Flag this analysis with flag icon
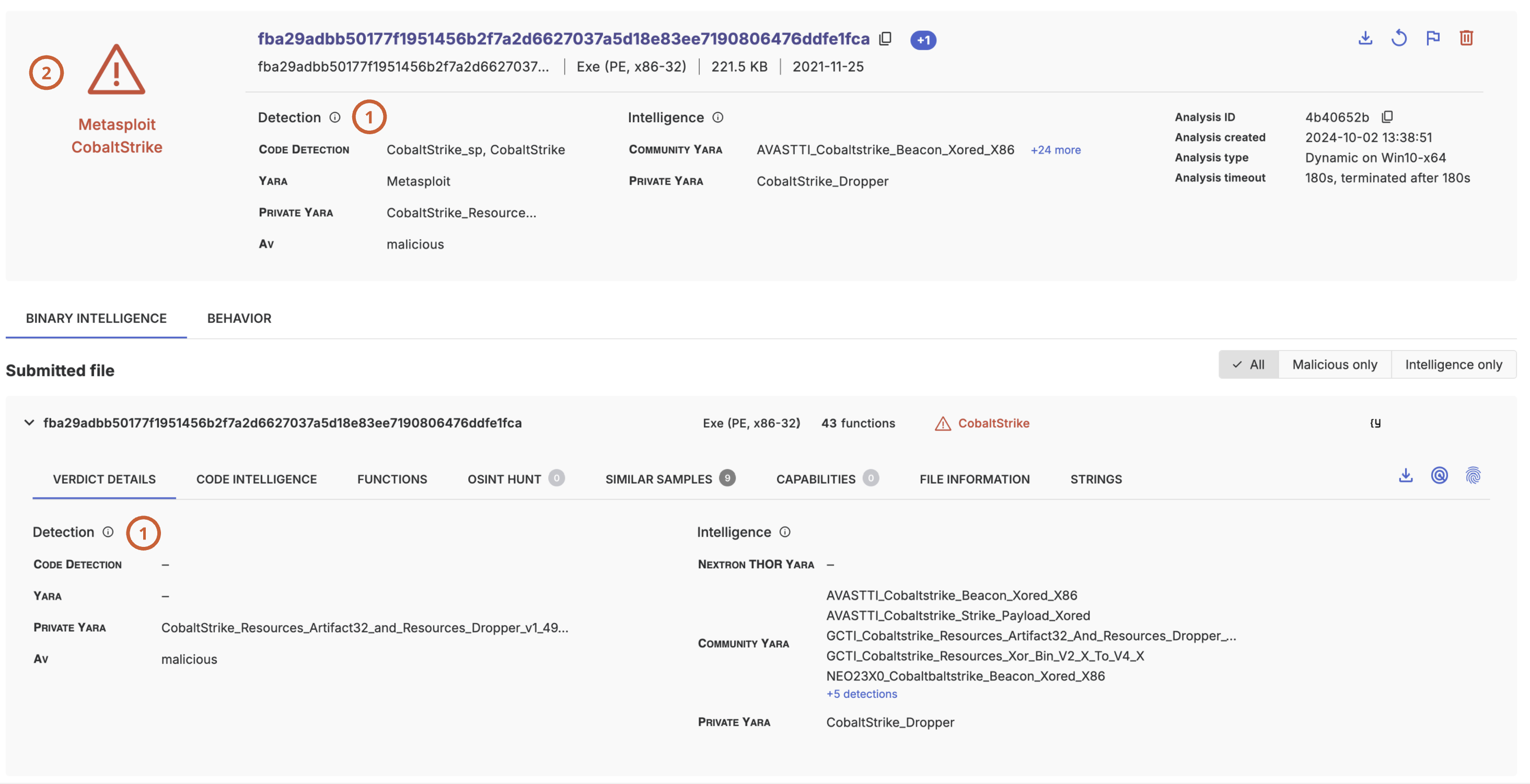 pyautogui.click(x=1433, y=38)
